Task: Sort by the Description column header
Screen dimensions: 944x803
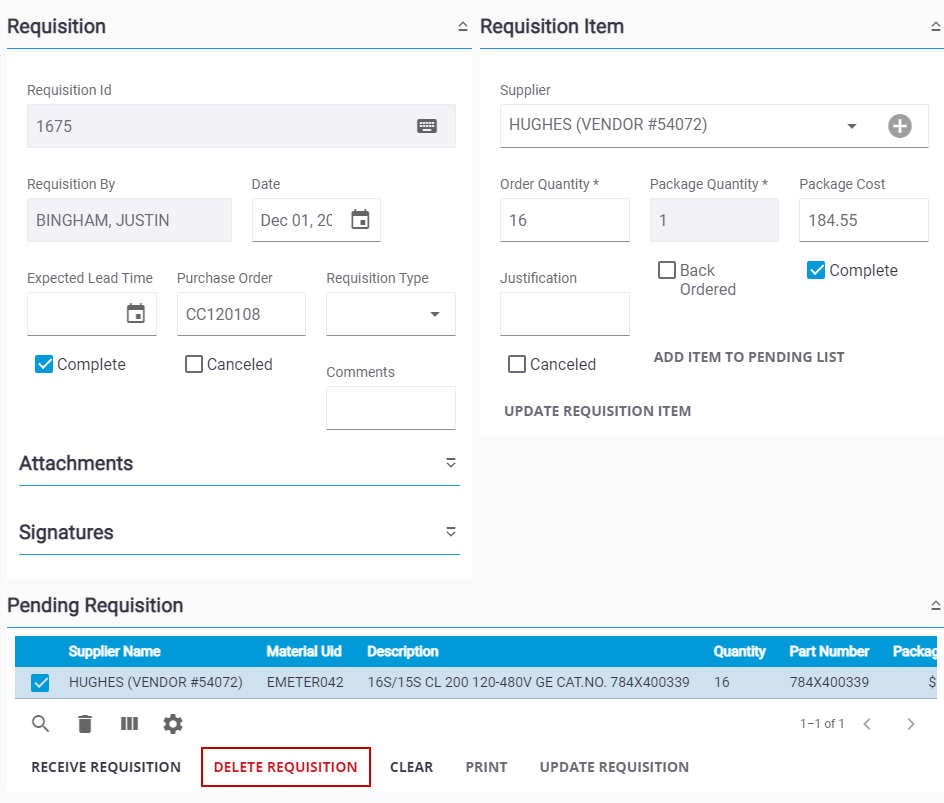Action: pos(402,651)
